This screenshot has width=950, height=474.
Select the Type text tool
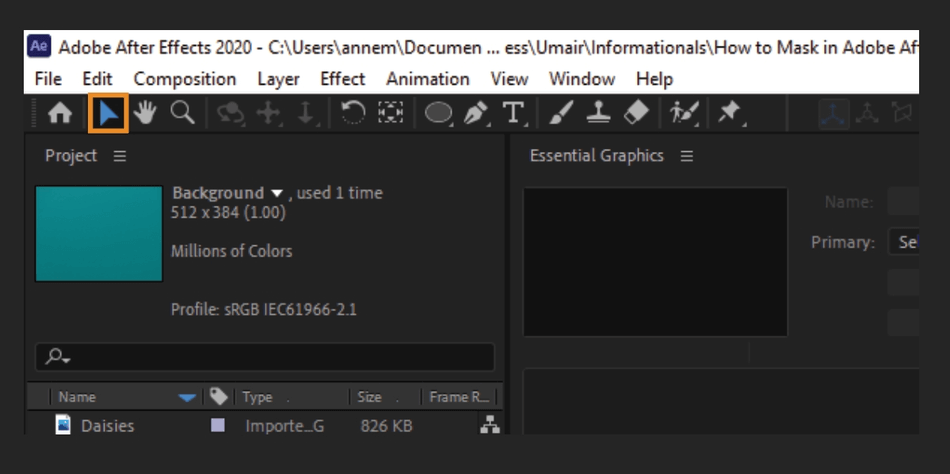point(514,113)
